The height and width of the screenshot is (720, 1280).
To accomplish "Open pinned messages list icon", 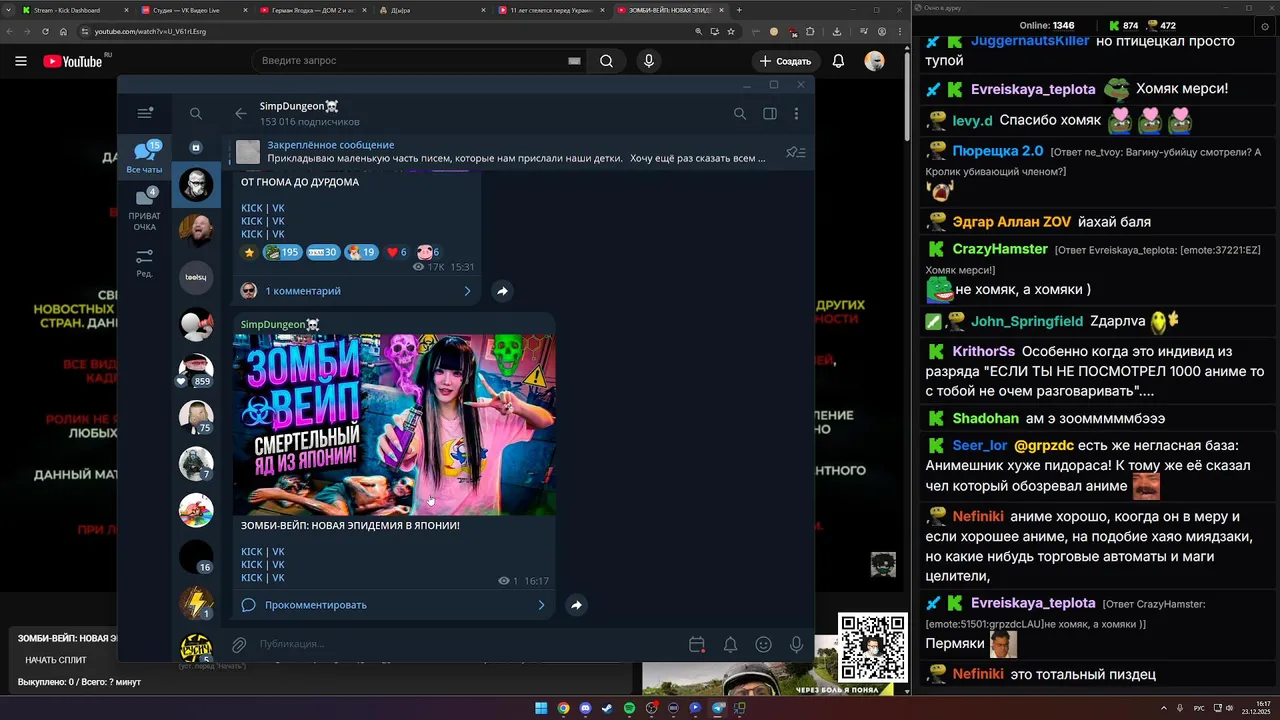I will pyautogui.click(x=796, y=152).
